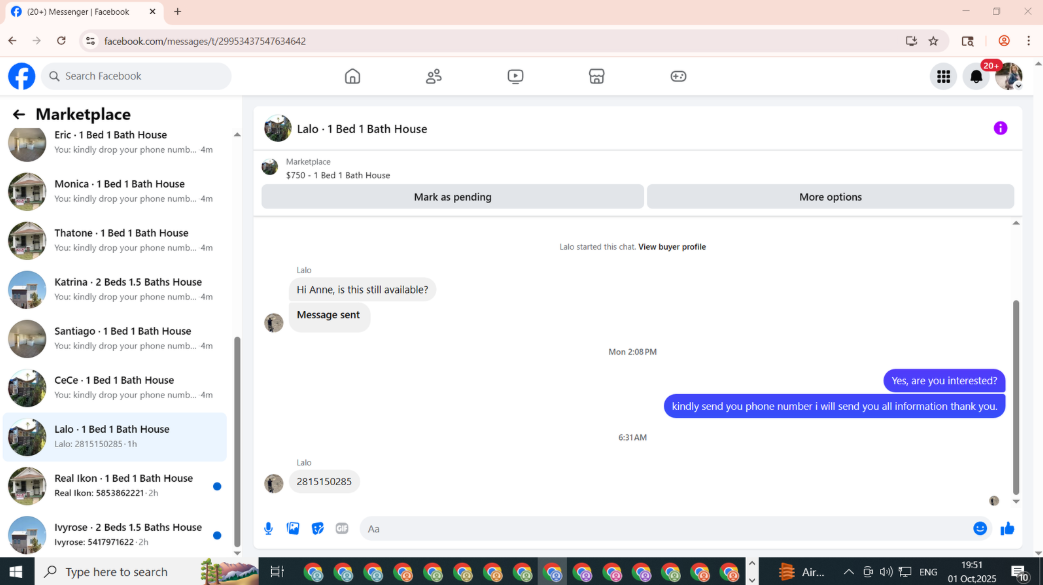Reload the page in Chrome
Screen dimensions: 1043x585
[x=61, y=41]
